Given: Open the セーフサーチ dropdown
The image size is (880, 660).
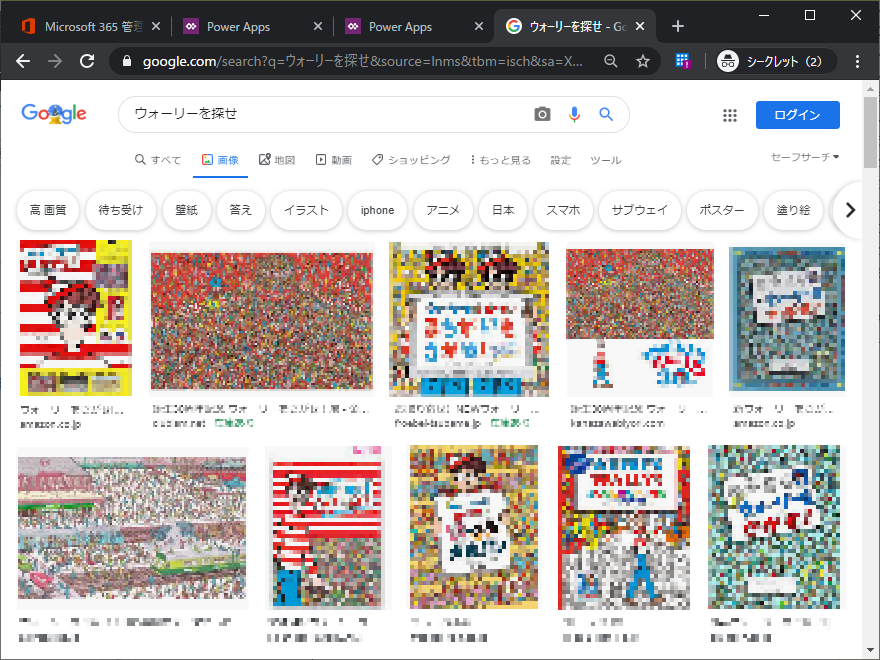Looking at the screenshot, I should point(805,157).
